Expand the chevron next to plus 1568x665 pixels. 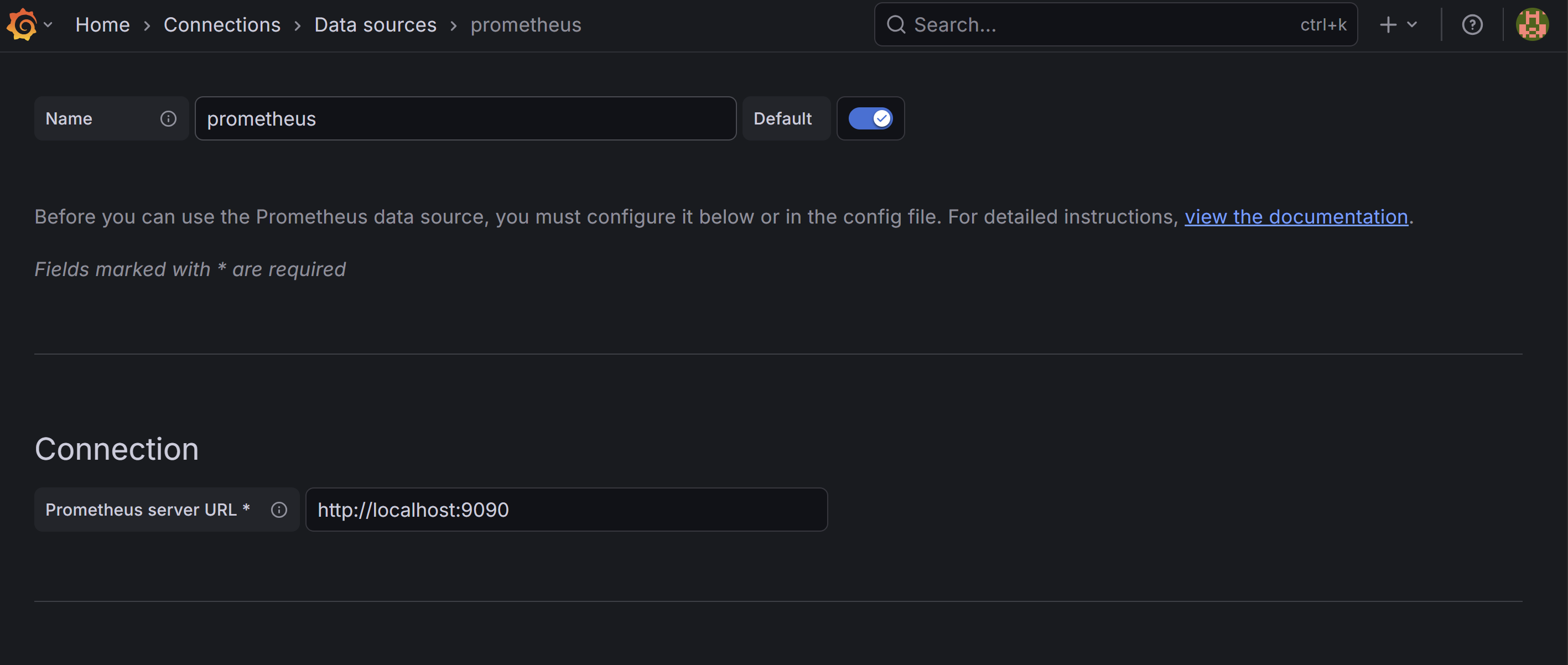1412,25
